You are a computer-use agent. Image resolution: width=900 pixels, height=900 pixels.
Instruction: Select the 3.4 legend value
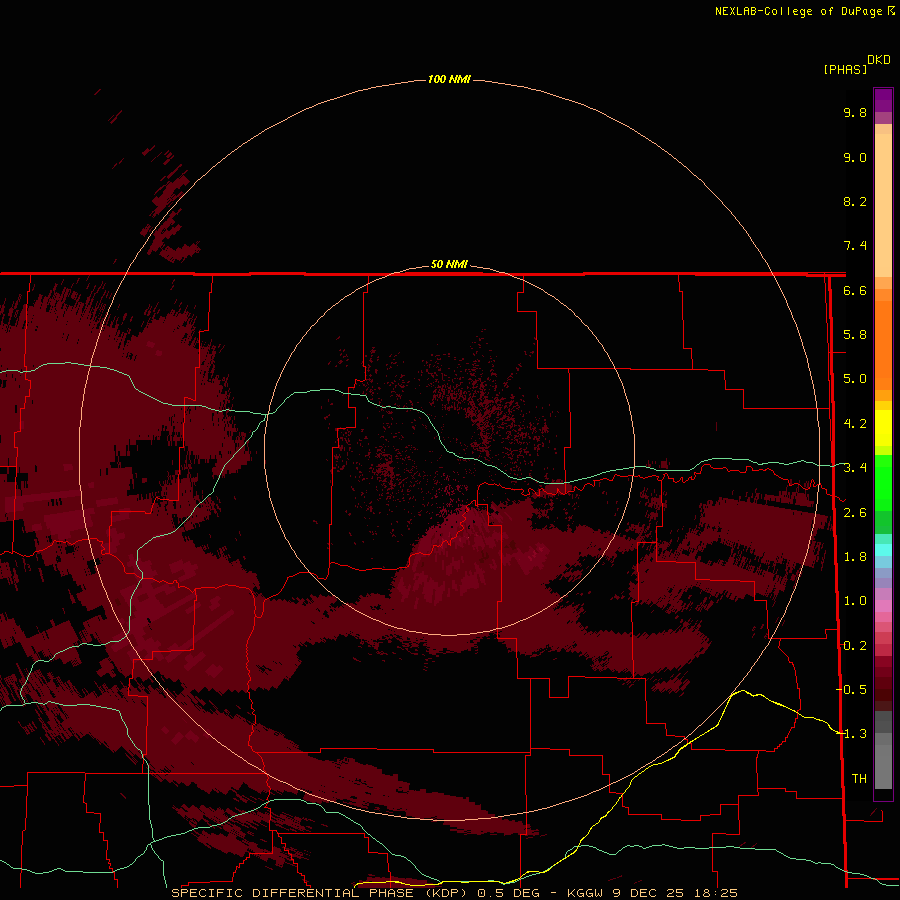pyautogui.click(x=855, y=468)
